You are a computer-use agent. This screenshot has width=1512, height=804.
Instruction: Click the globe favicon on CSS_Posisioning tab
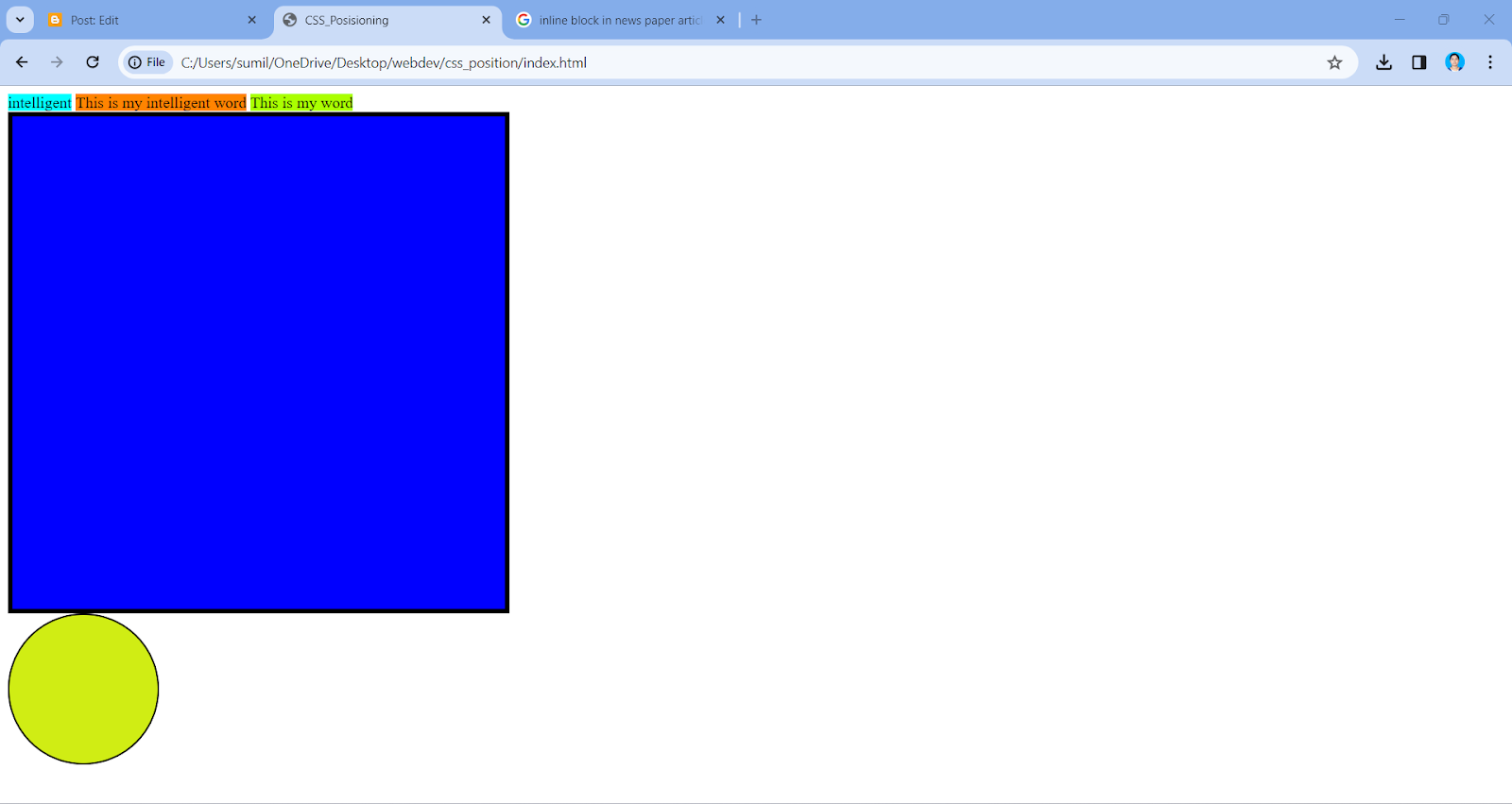[x=290, y=20]
